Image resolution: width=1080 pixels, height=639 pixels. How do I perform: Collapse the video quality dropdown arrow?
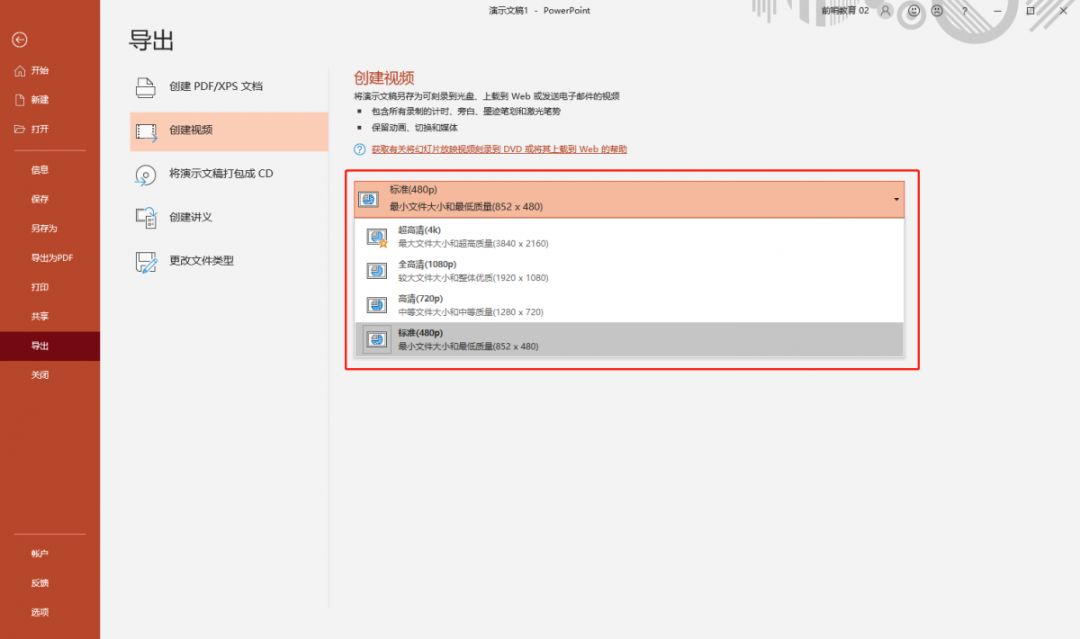pyautogui.click(x=896, y=200)
